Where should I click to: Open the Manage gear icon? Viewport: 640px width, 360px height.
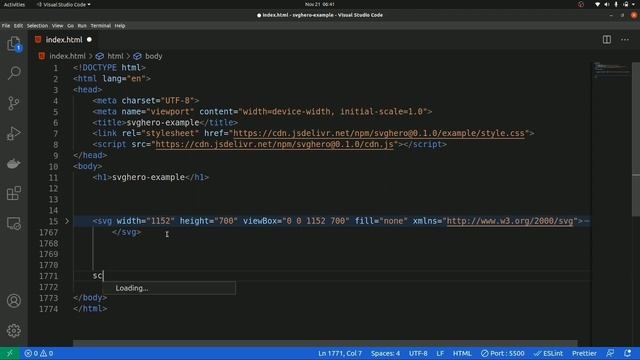tap(14, 331)
